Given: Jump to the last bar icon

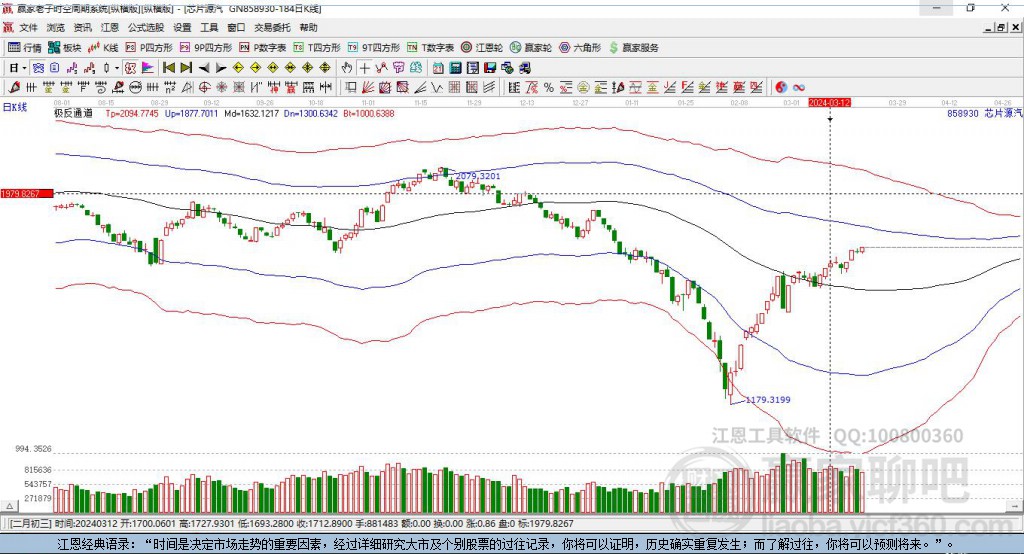Looking at the screenshot, I should click(186, 68).
